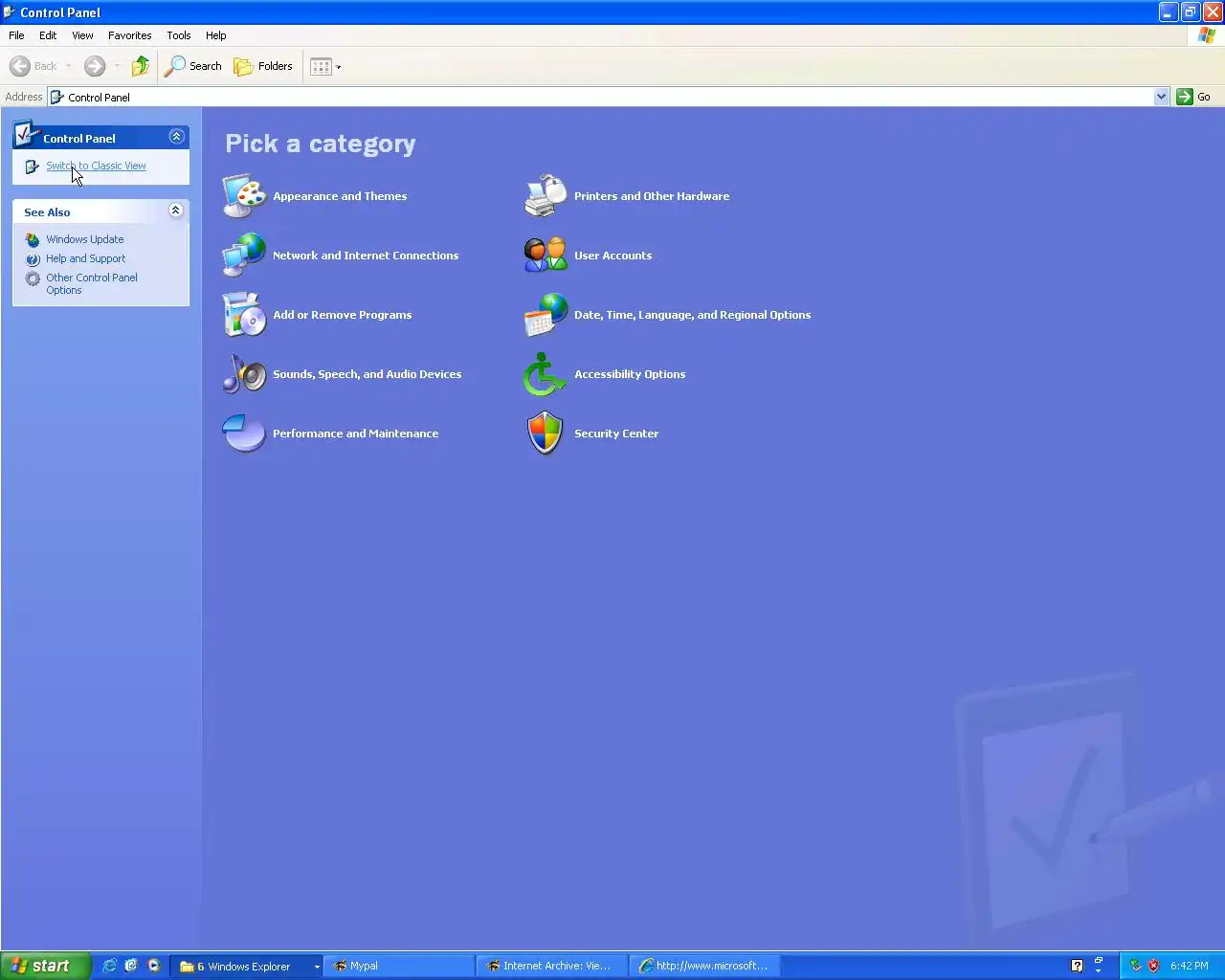Click the Printers and Other Hardware label
Image resolution: width=1225 pixels, height=980 pixels.
[x=652, y=196]
